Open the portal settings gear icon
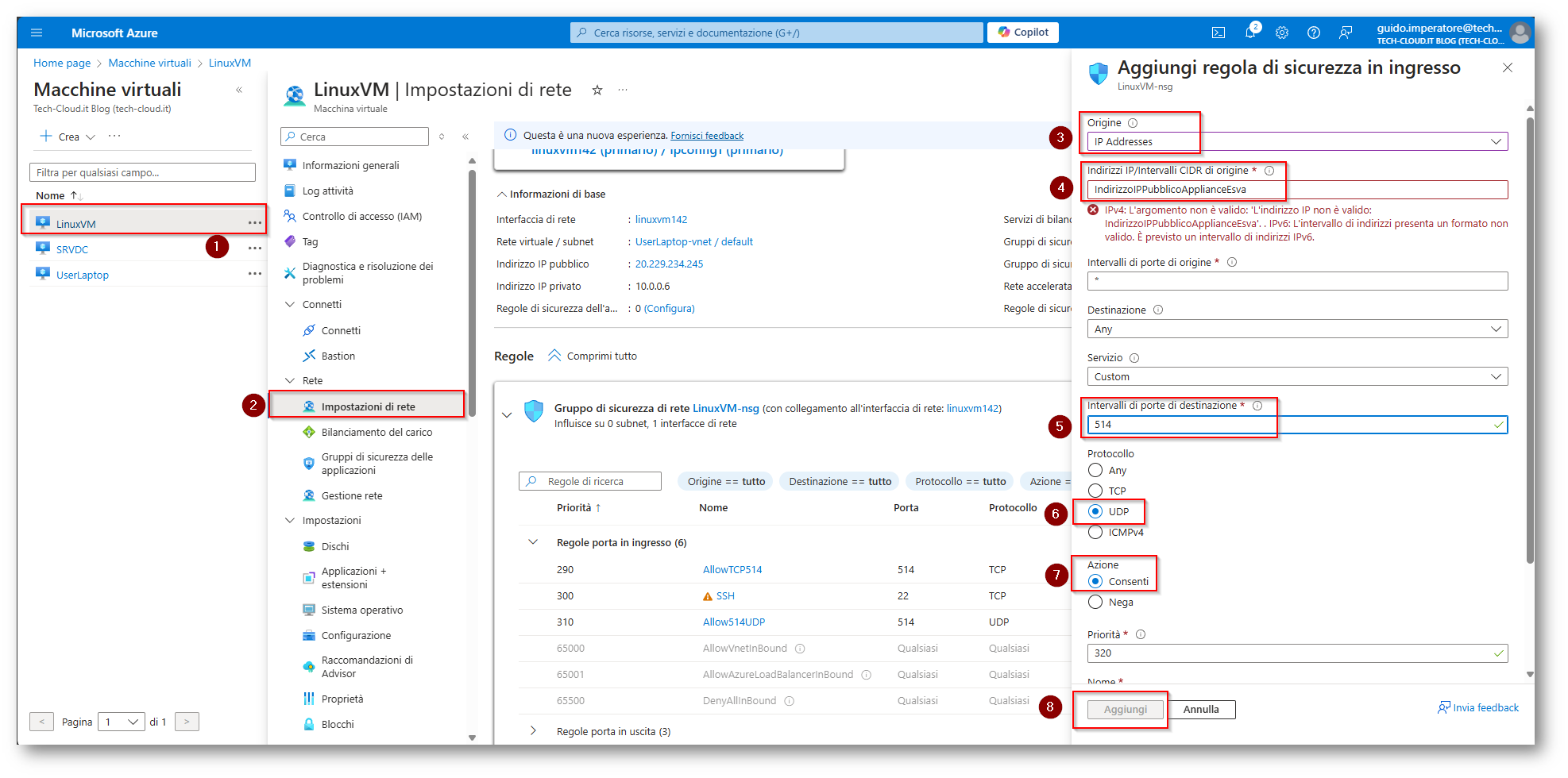Viewport: 1568px width, 778px height. click(1282, 33)
